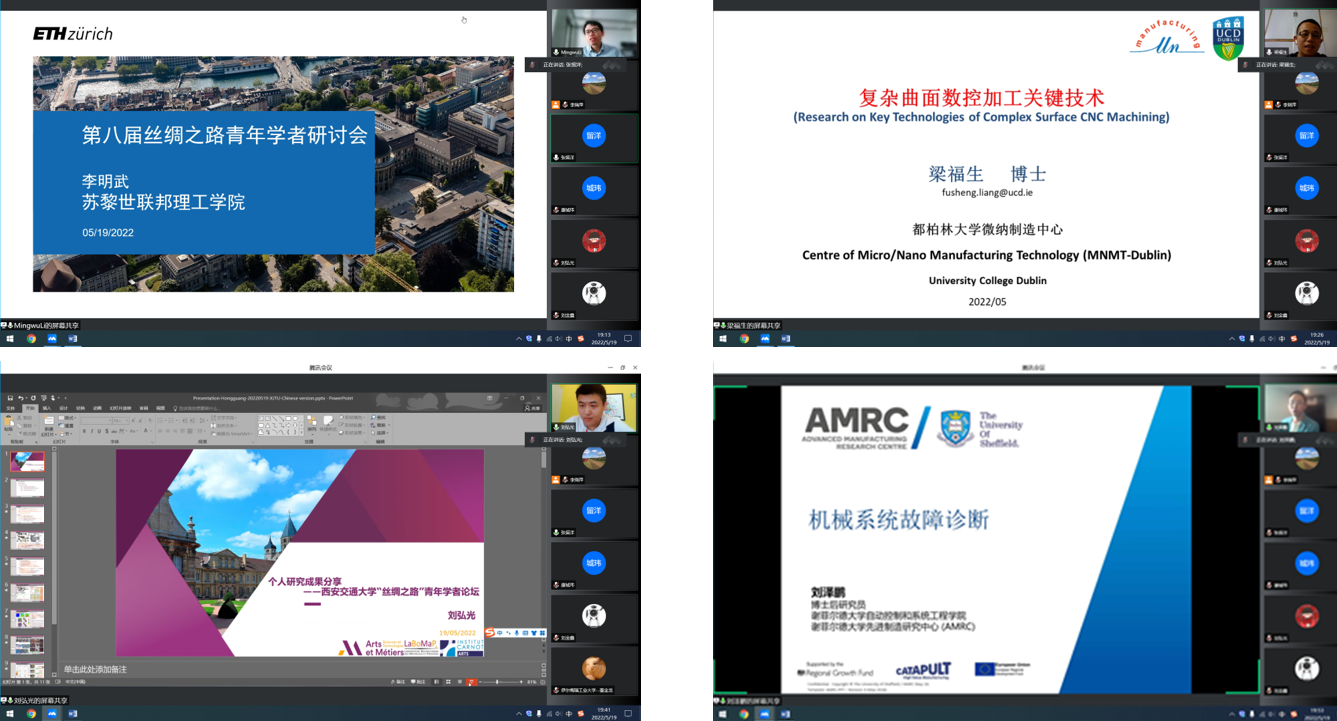The width and height of the screenshot is (1337, 721).
Task: Switch to the 插入 (Insert) ribbon tab
Action: [x=47, y=408]
